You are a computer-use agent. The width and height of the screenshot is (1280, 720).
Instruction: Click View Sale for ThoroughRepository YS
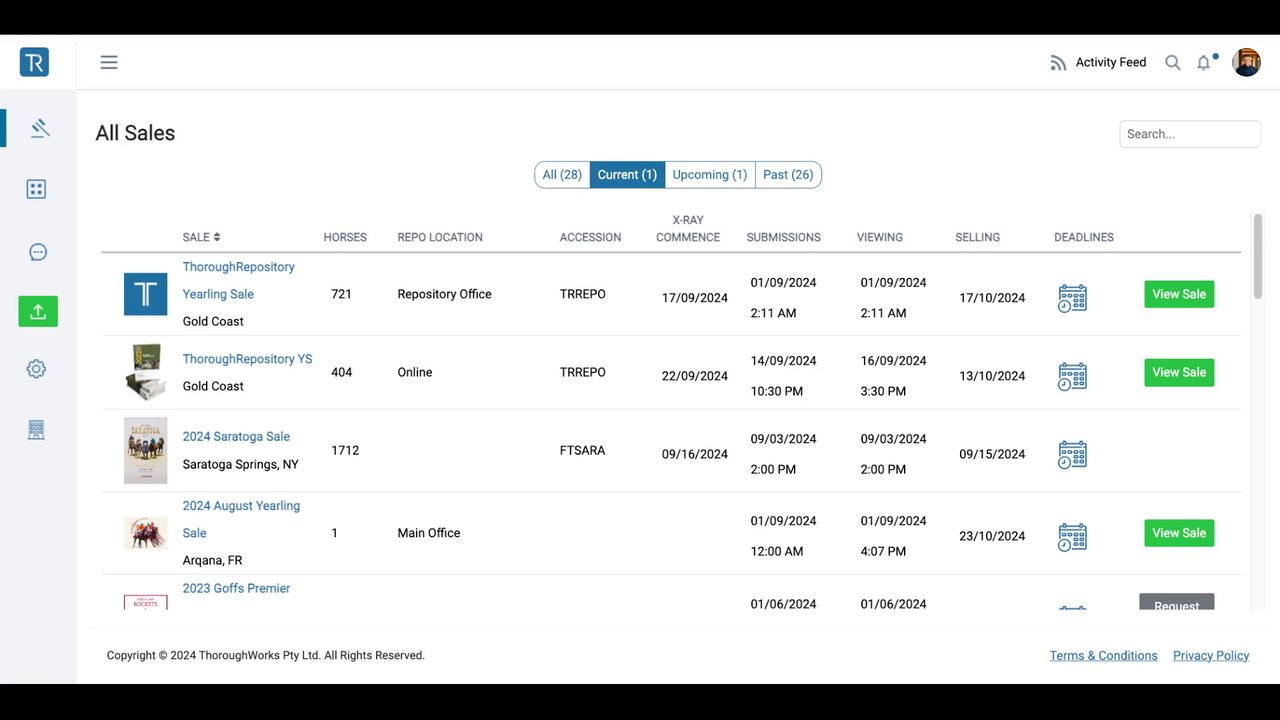coord(1179,372)
